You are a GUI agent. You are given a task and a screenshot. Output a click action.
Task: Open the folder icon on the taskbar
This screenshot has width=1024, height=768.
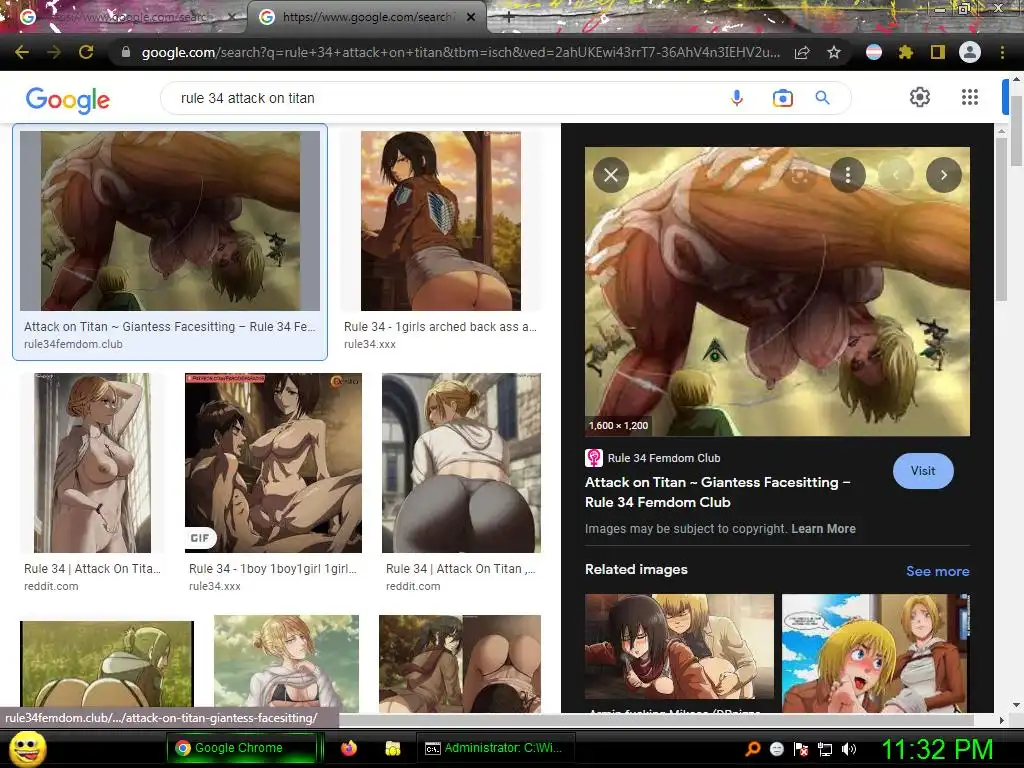coord(392,748)
